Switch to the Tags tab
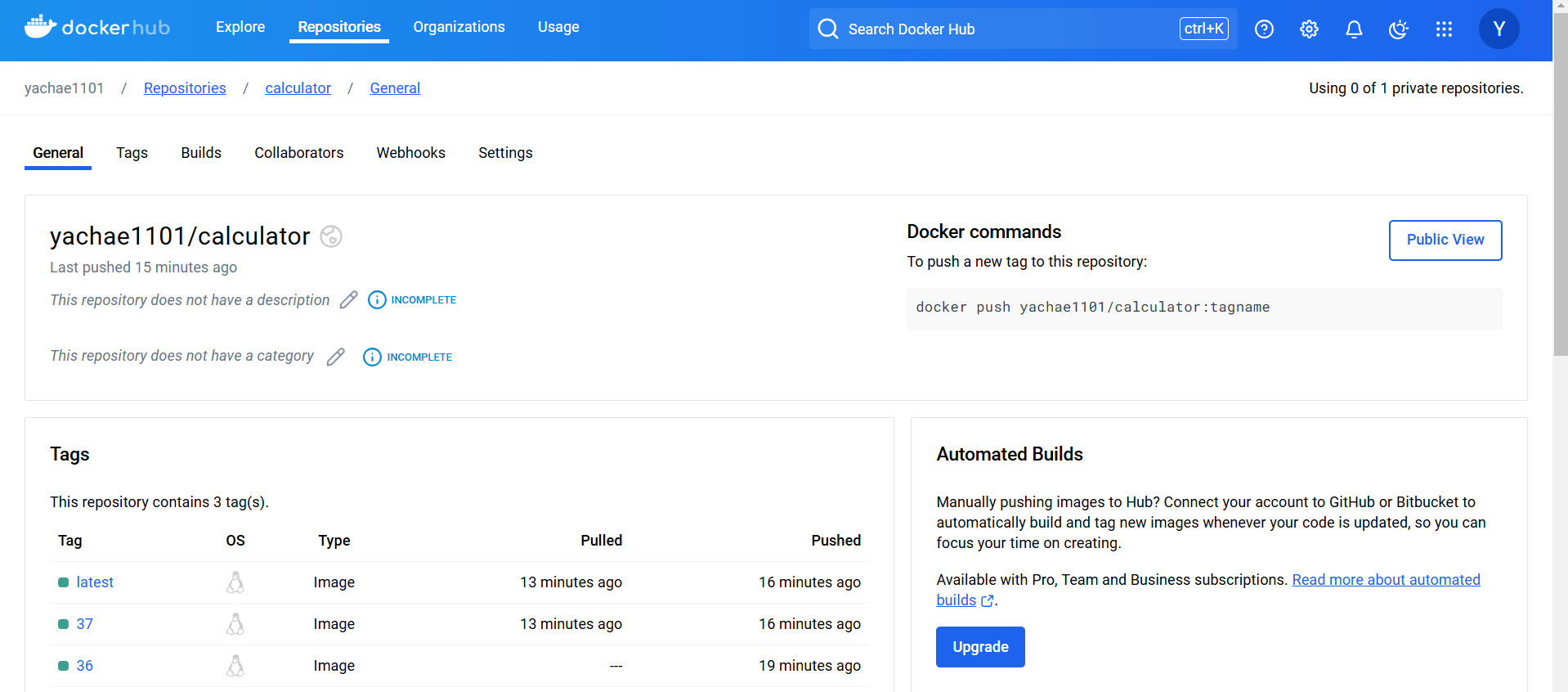Viewport: 1568px width, 692px height. click(x=132, y=153)
